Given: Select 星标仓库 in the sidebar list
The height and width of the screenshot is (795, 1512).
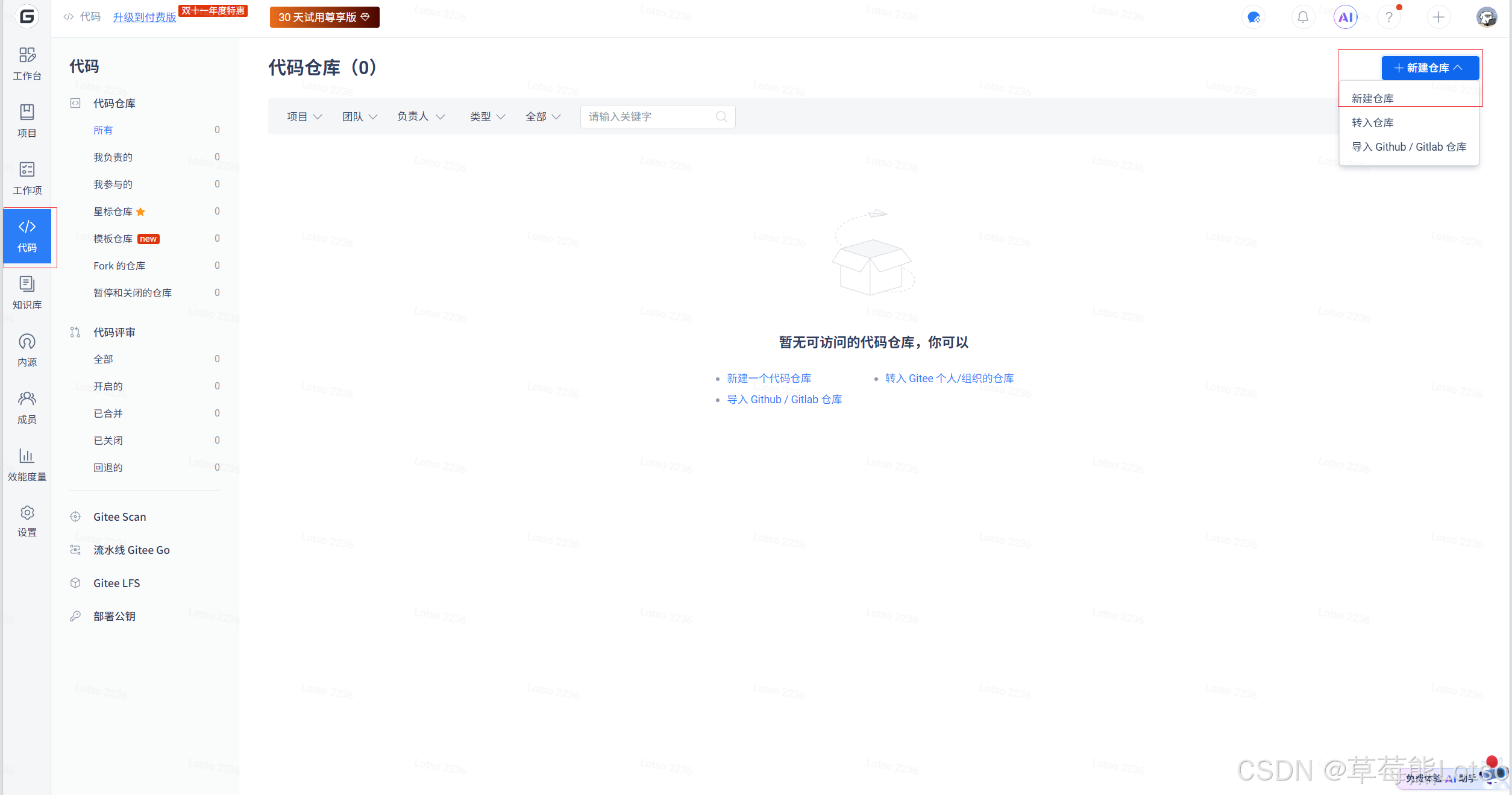Looking at the screenshot, I should [113, 212].
